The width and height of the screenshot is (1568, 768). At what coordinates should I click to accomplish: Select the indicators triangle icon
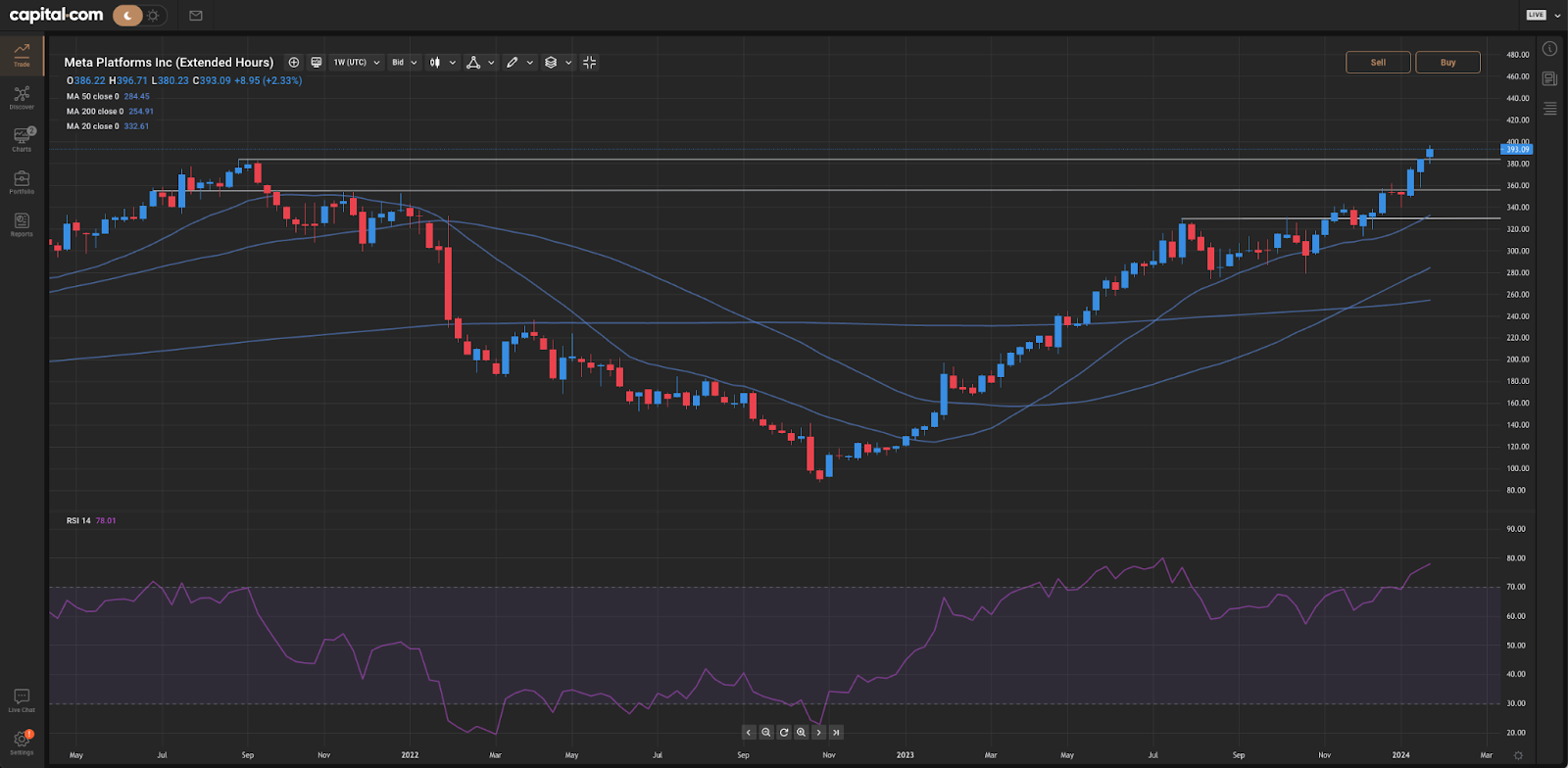[473, 62]
